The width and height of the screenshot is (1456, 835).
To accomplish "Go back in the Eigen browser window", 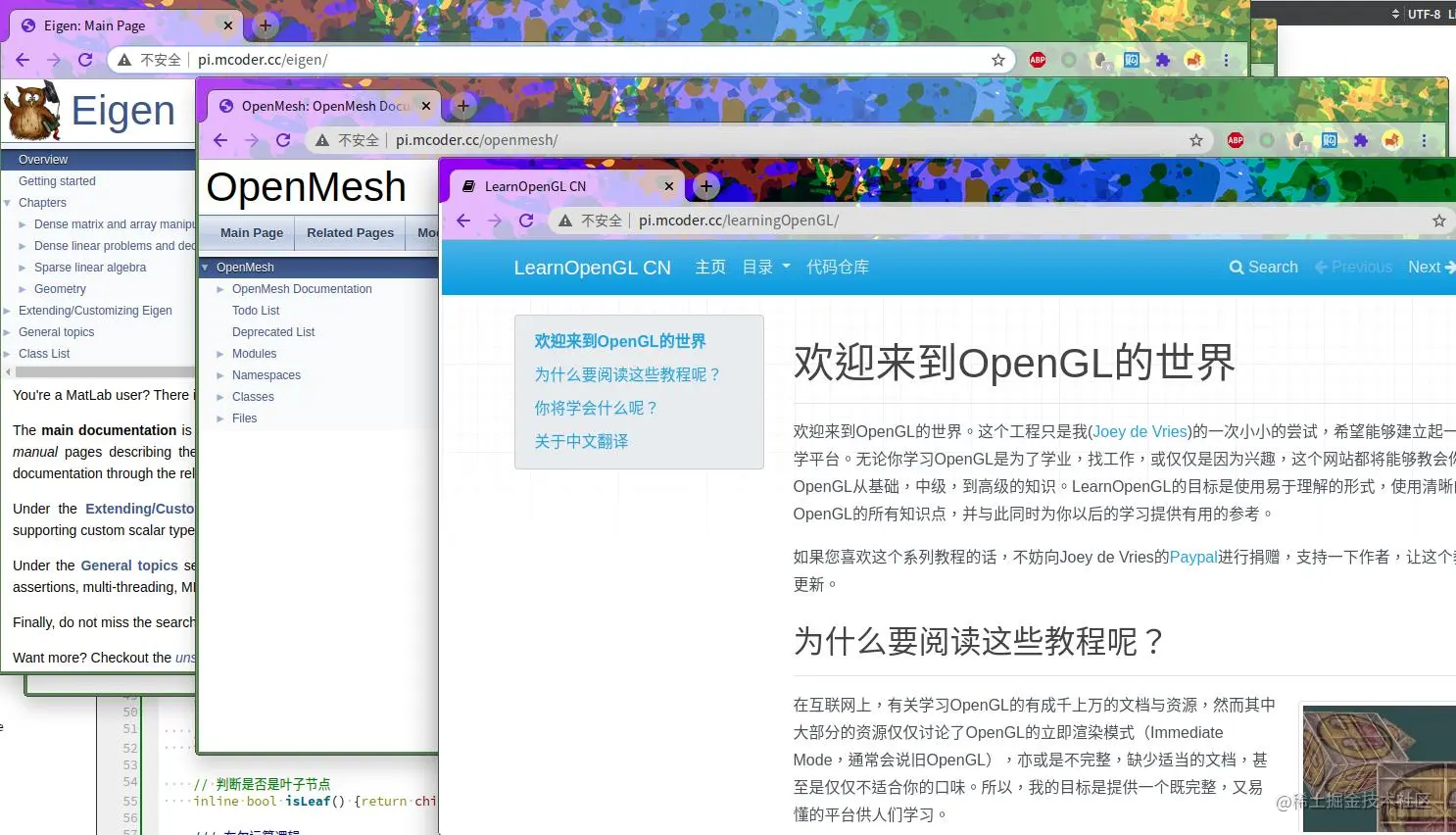I will click(23, 60).
